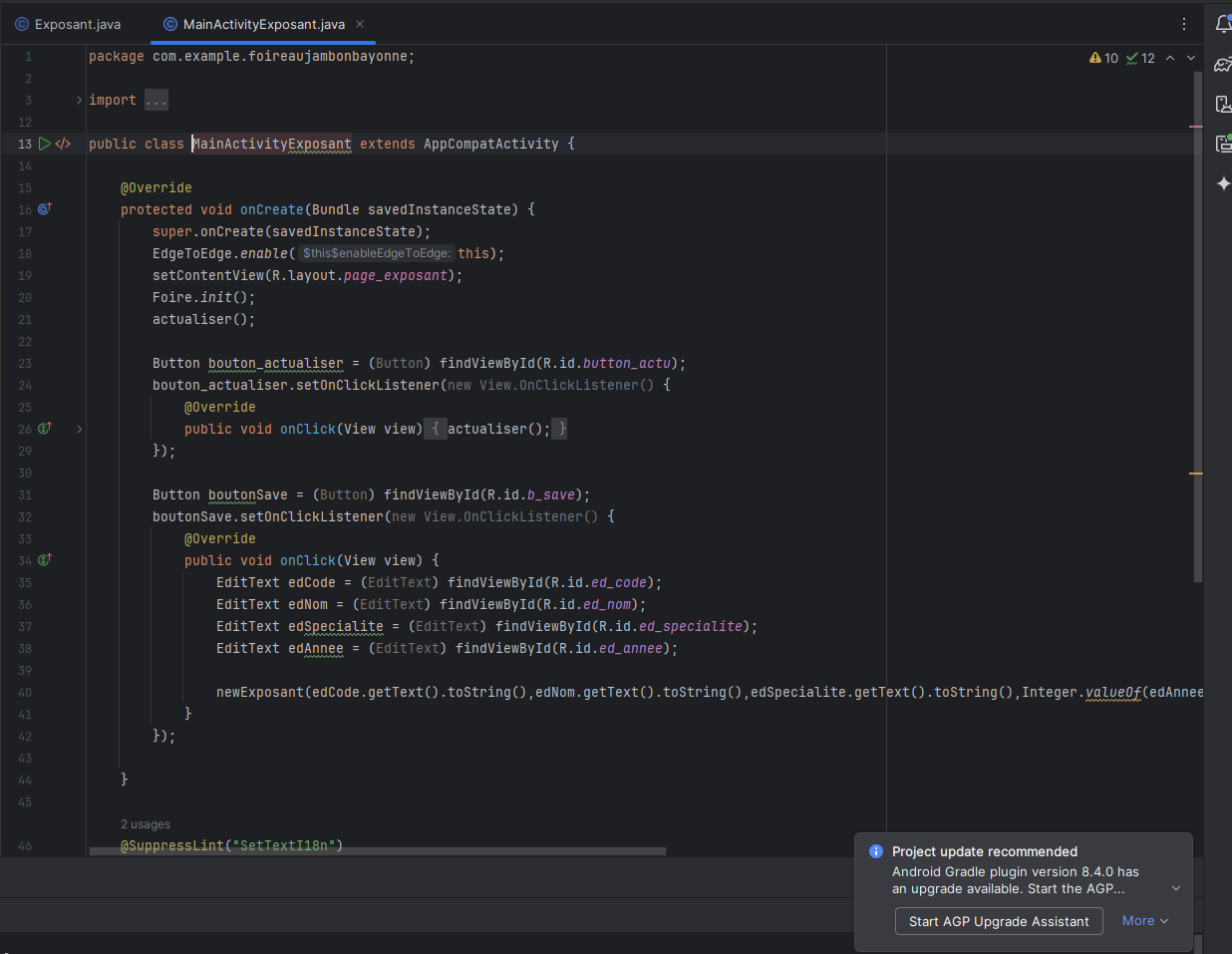Close the MainActivityExposant.java tab
This screenshot has width=1232, height=954.
click(x=360, y=24)
